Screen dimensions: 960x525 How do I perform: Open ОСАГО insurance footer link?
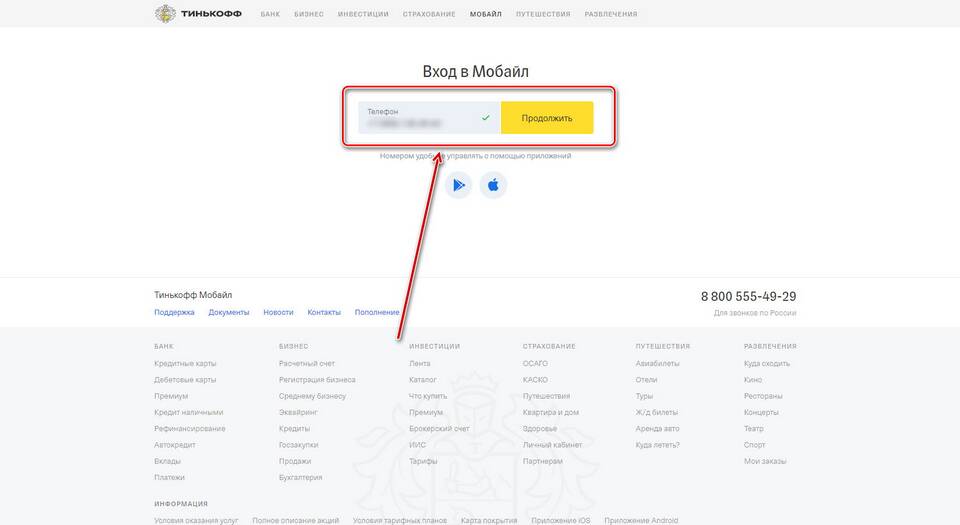click(535, 363)
